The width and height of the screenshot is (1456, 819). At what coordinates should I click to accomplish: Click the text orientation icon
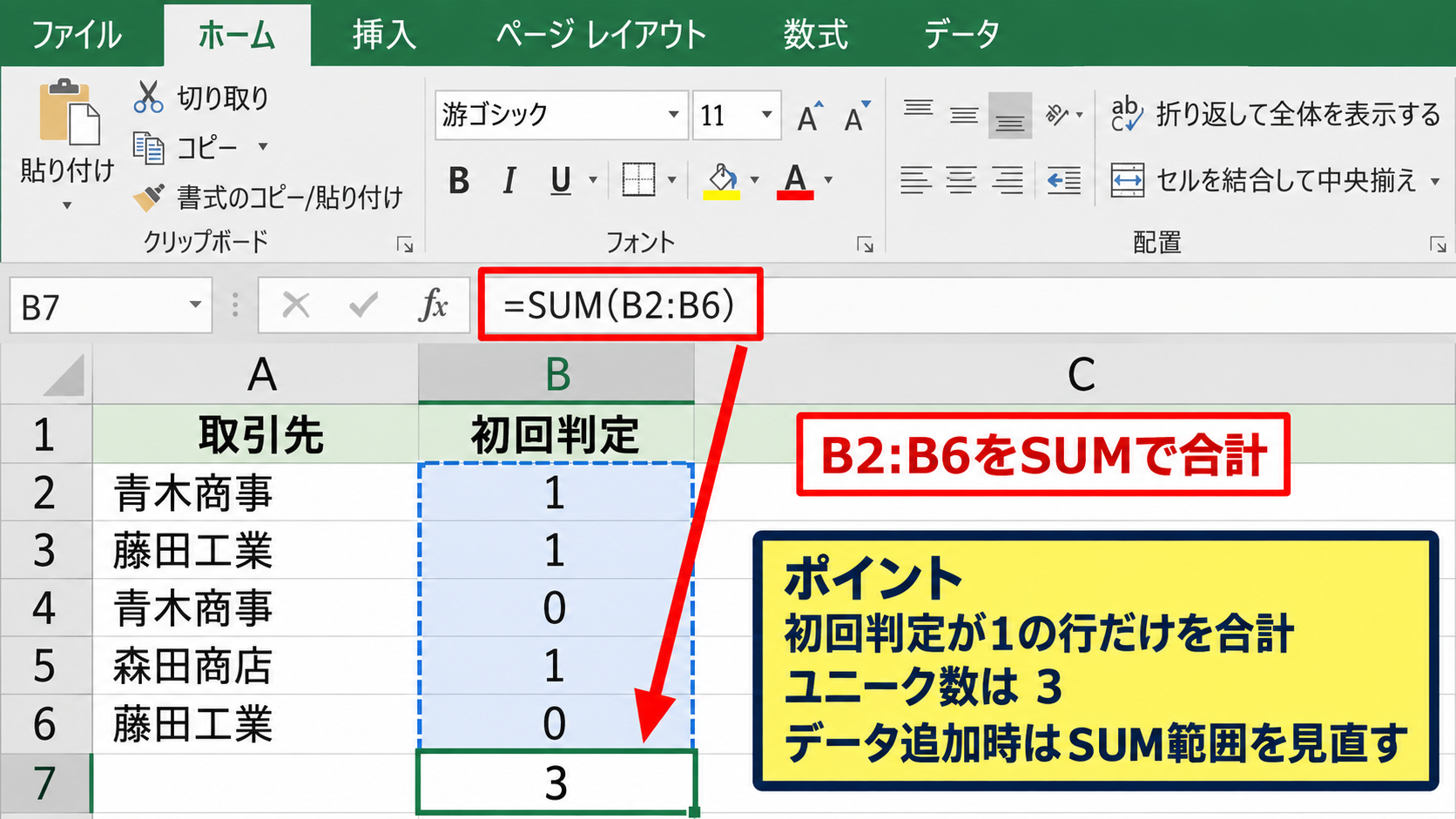click(1057, 115)
